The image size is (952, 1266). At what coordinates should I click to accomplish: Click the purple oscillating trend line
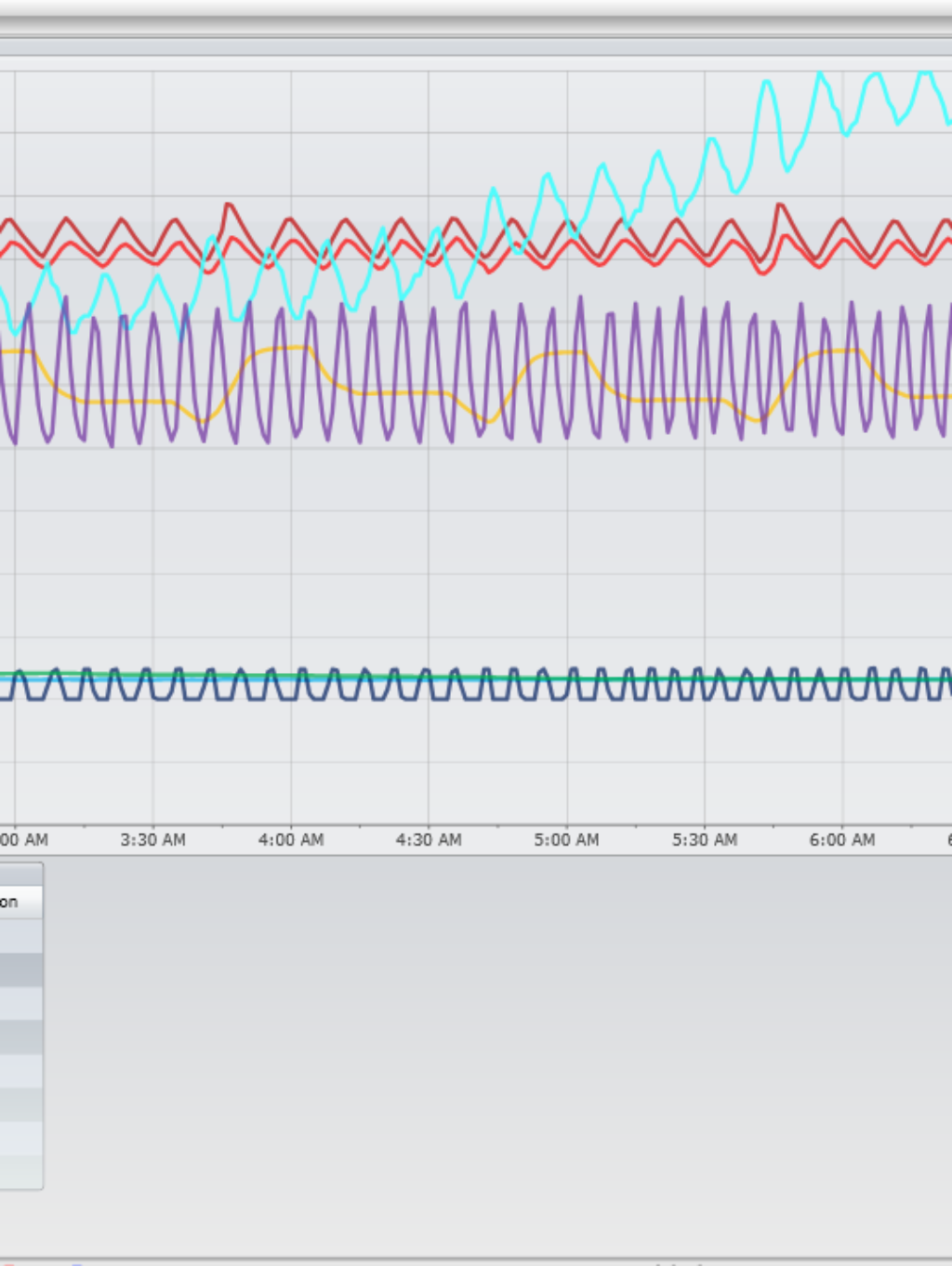580,301
